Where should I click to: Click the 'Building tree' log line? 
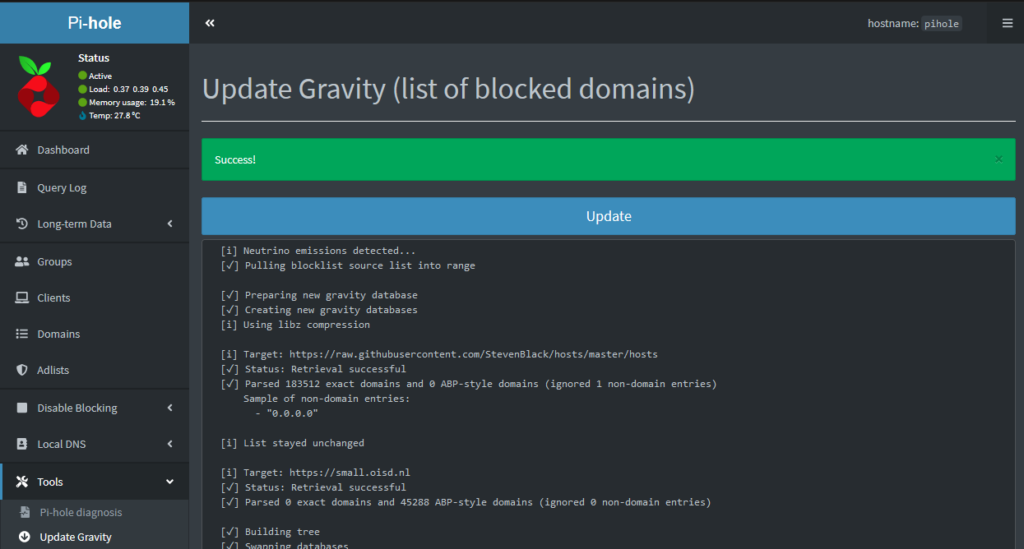pos(270,531)
